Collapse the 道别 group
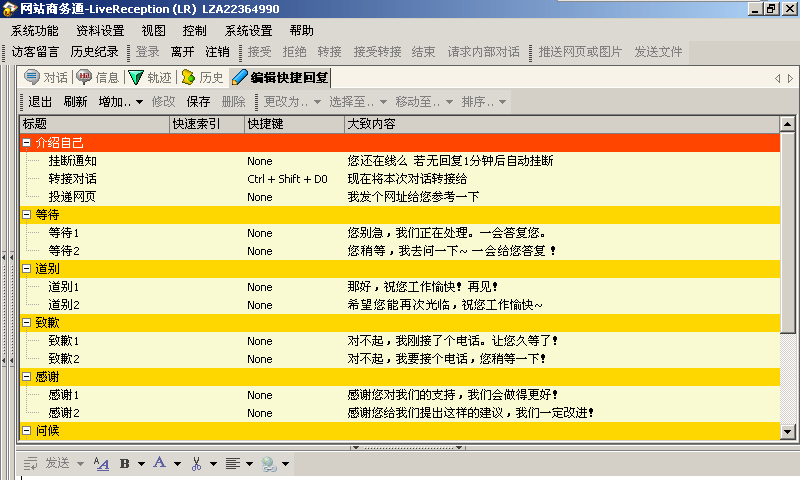 (x=27, y=269)
